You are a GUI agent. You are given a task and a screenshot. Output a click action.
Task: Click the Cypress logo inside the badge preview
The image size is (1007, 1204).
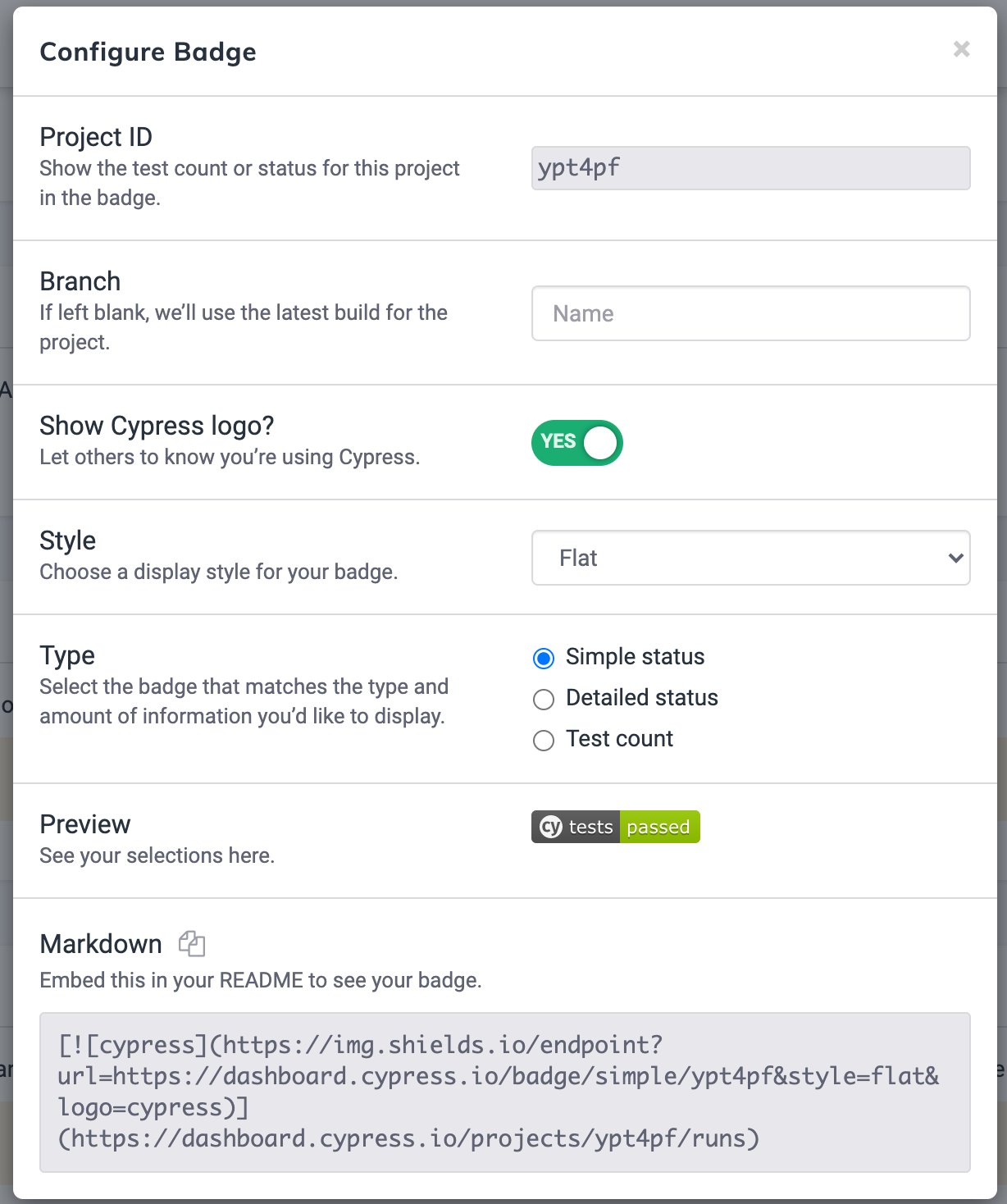click(549, 827)
